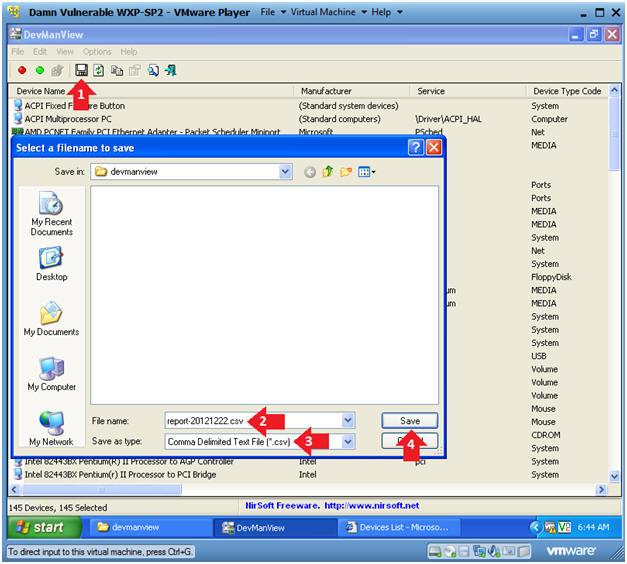
Task: Click the dialog Help question mark button
Action: (416, 148)
